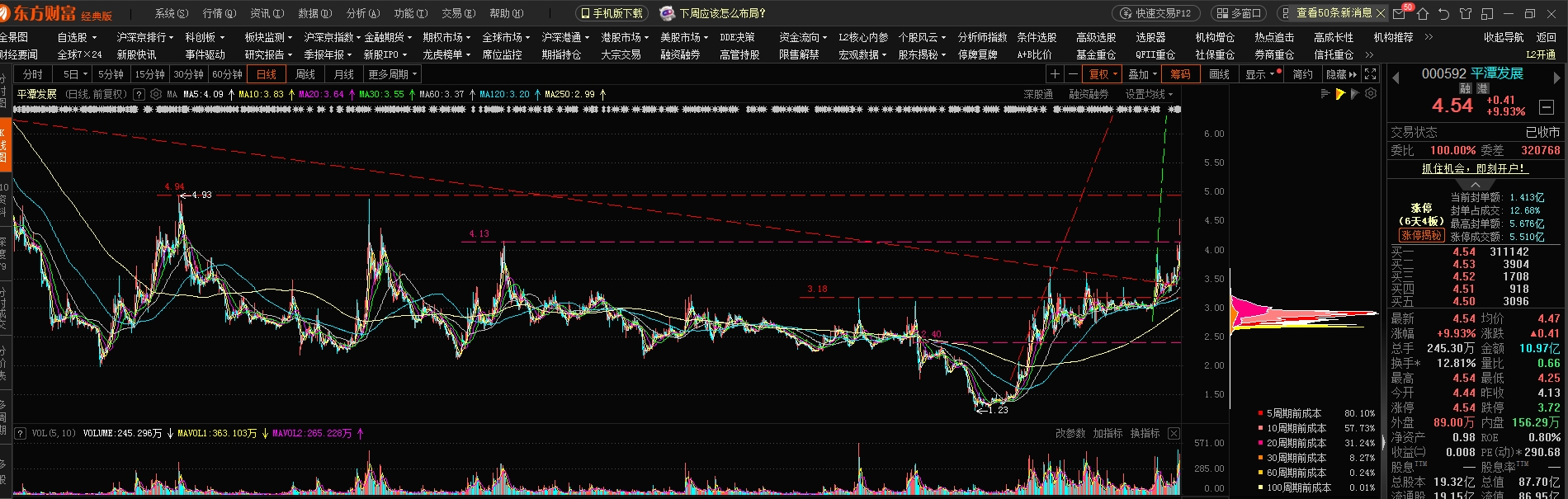Open '抓住机会, 即刻开户!' link
The image size is (1568, 499).
[x=1474, y=168]
